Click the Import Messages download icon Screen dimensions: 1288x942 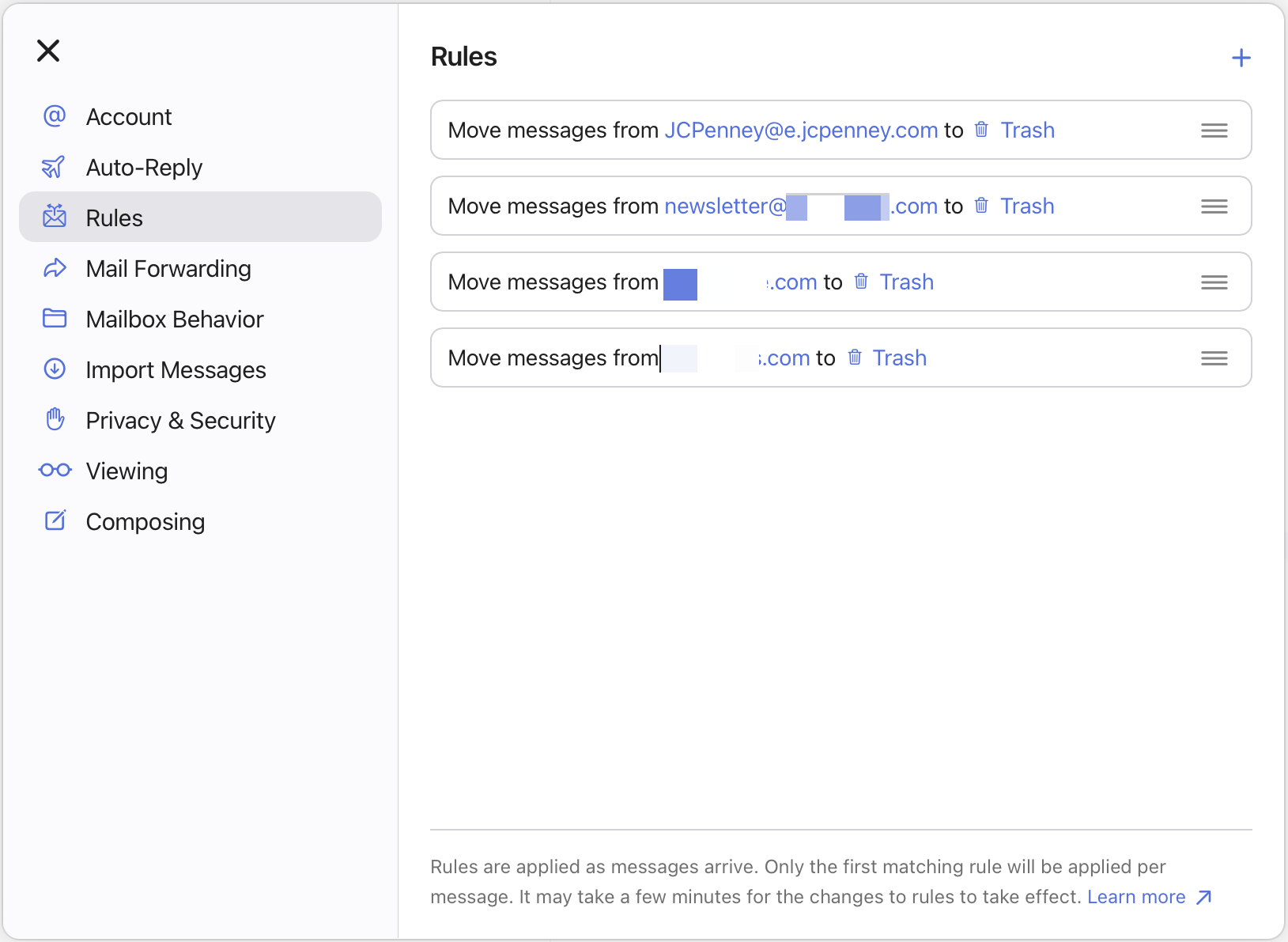click(55, 369)
